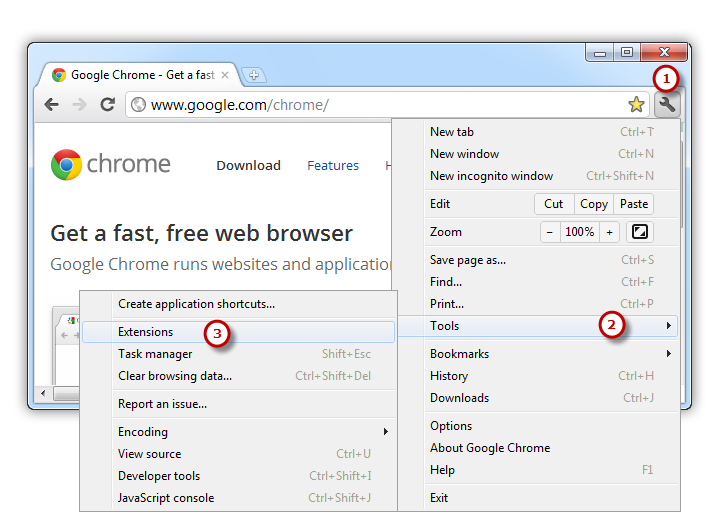Open Developer tools
This screenshot has height=523, width=720.
coord(238,476)
